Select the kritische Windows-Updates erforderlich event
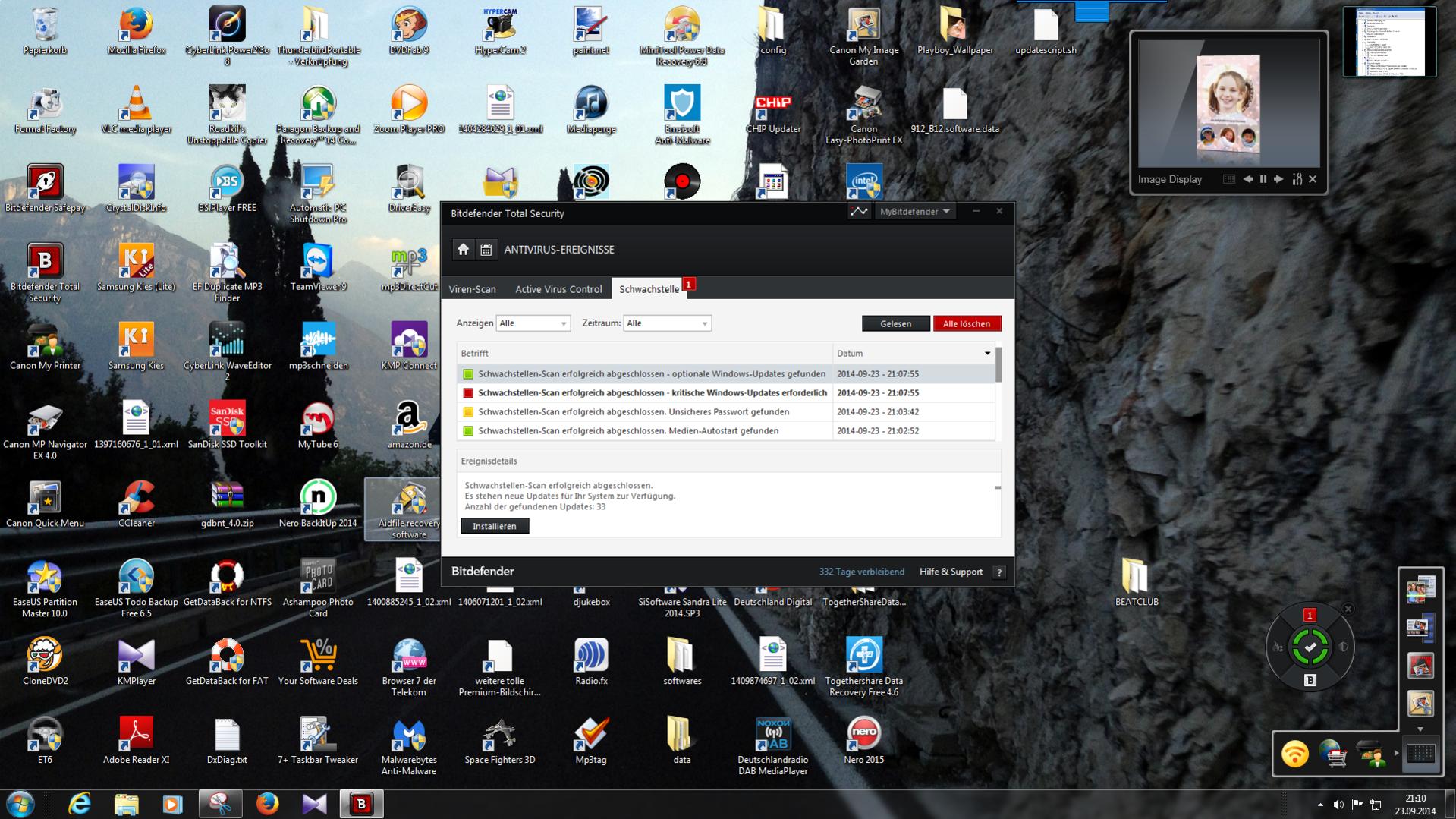Viewport: 1456px width, 819px height. click(726, 393)
